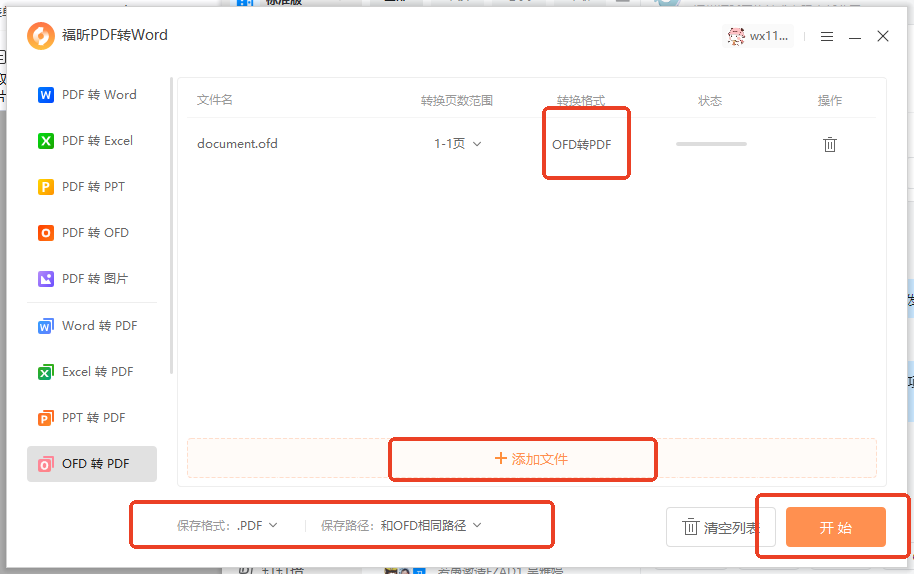
Task: Select the Word 转 PDF icon
Action: 45,326
